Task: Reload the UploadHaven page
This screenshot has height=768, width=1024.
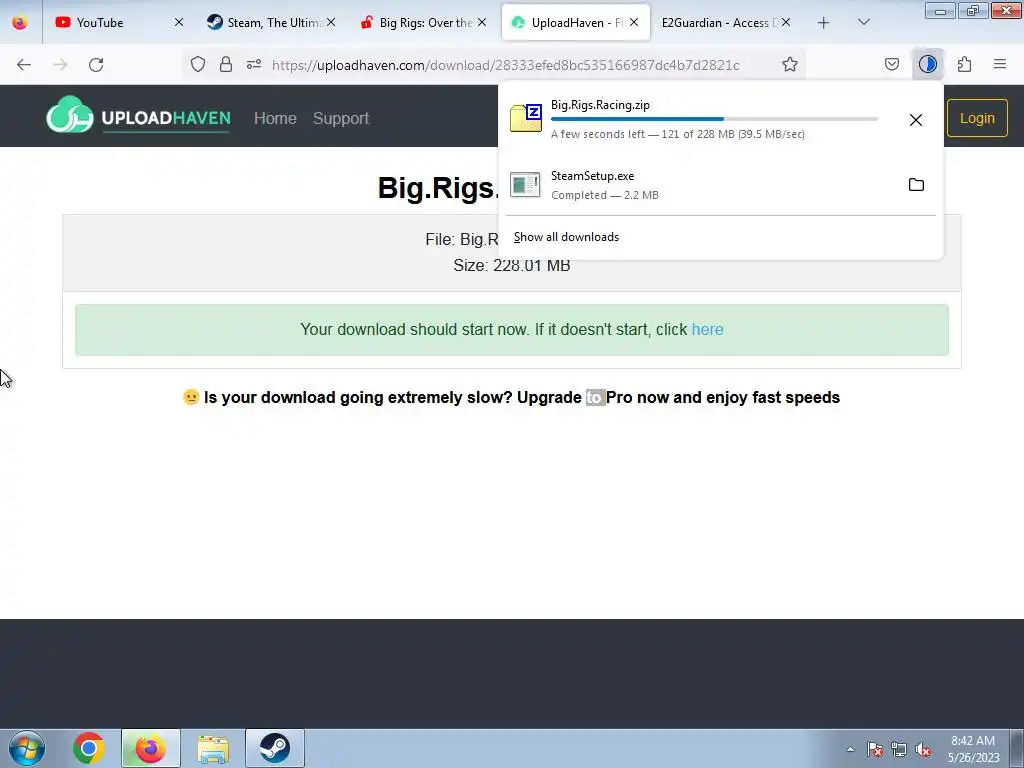Action: pos(96,65)
